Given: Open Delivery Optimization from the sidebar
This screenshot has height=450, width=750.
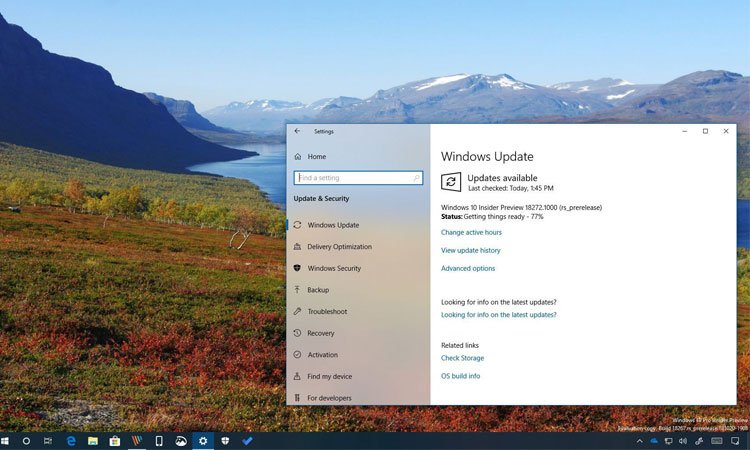Looking at the screenshot, I should (339, 247).
